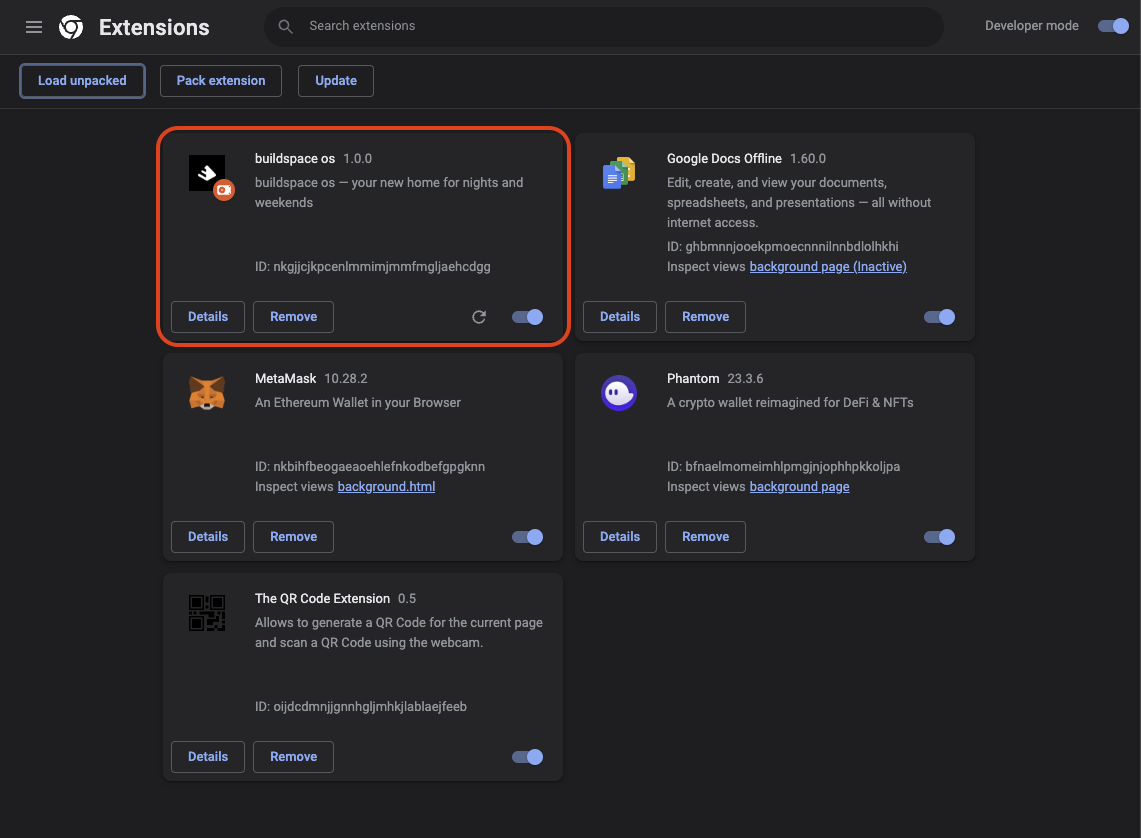Screen dimensions: 1141x838
Task: Click the Pack extension button
Action: (221, 81)
